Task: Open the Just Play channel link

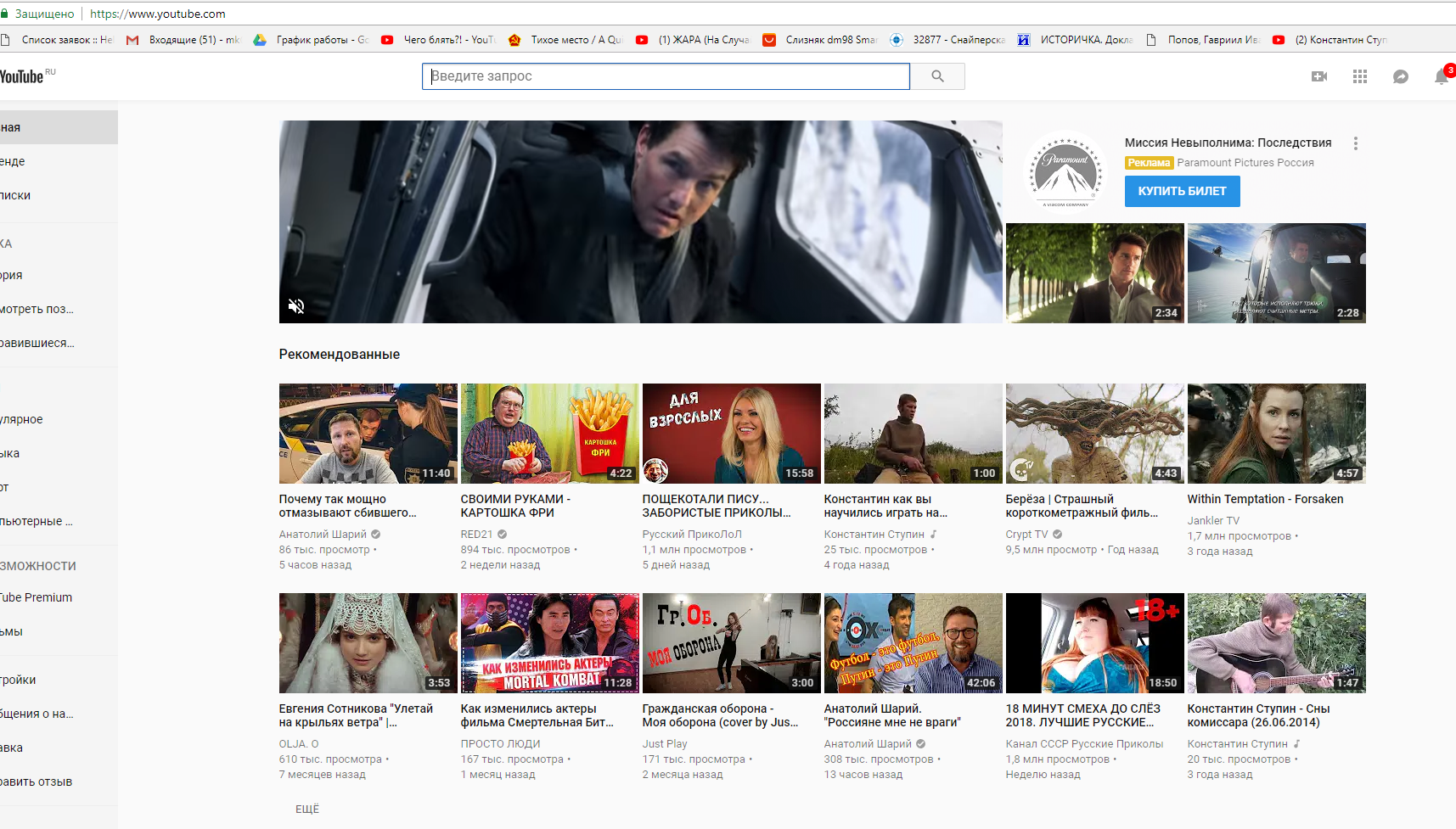Action: point(665,744)
